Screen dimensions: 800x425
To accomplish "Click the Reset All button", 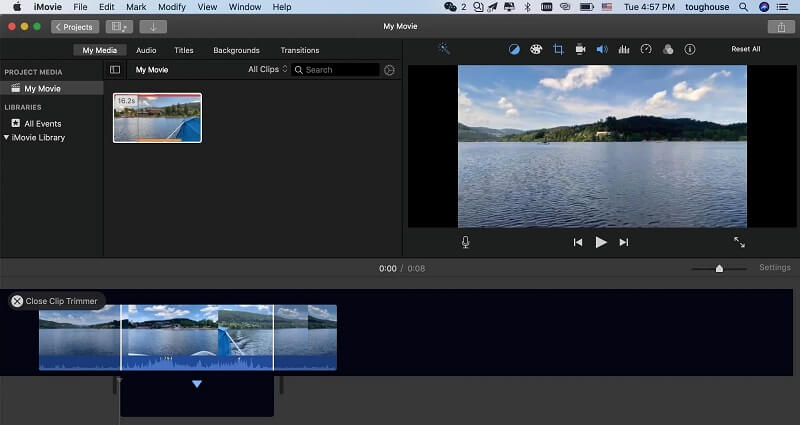I will tap(745, 49).
